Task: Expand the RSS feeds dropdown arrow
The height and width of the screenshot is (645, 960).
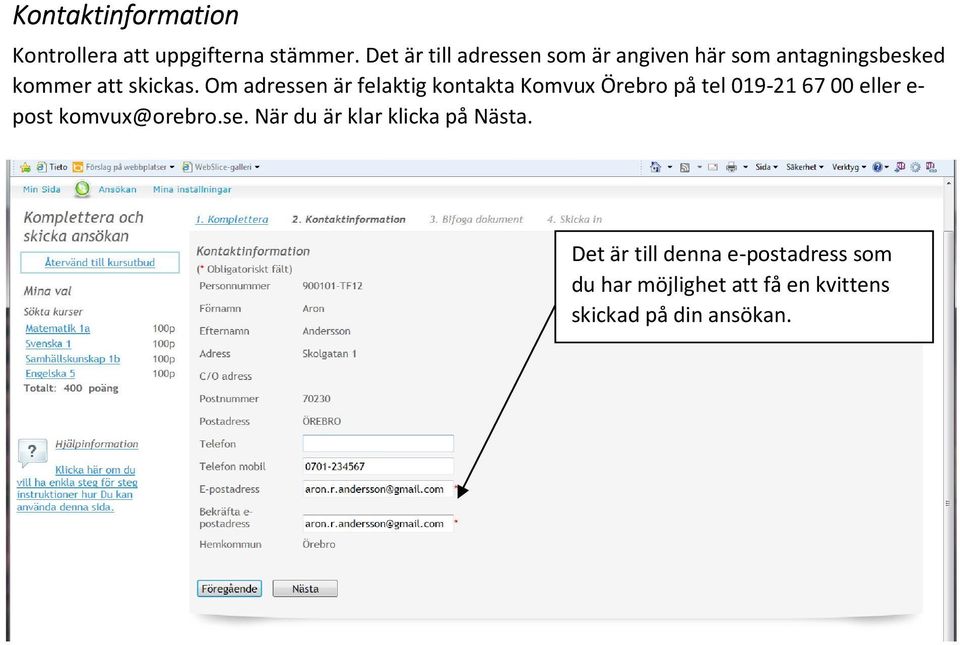Action: pyautogui.click(x=699, y=167)
